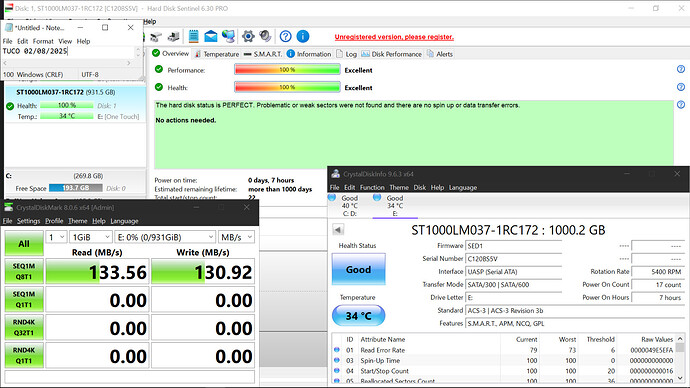
Task: Expand the 1GiB test size dropdown
Action: [x=91, y=237]
